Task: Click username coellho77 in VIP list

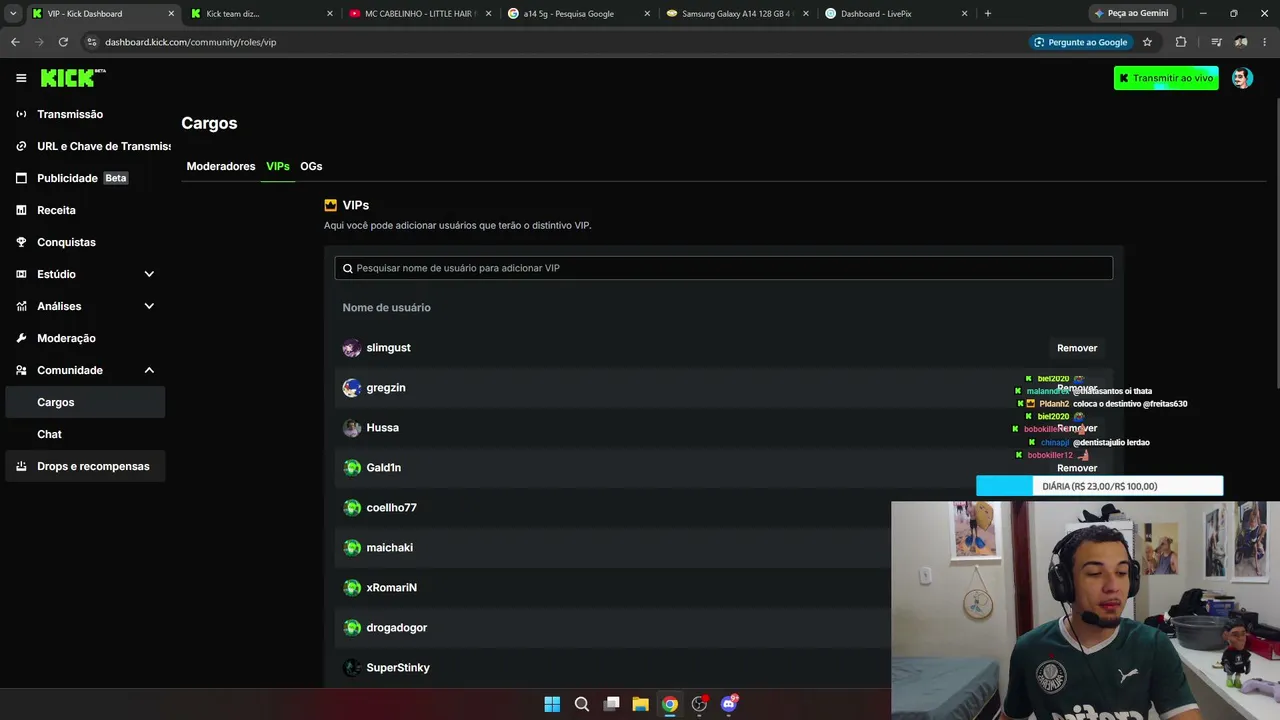Action: click(x=391, y=508)
